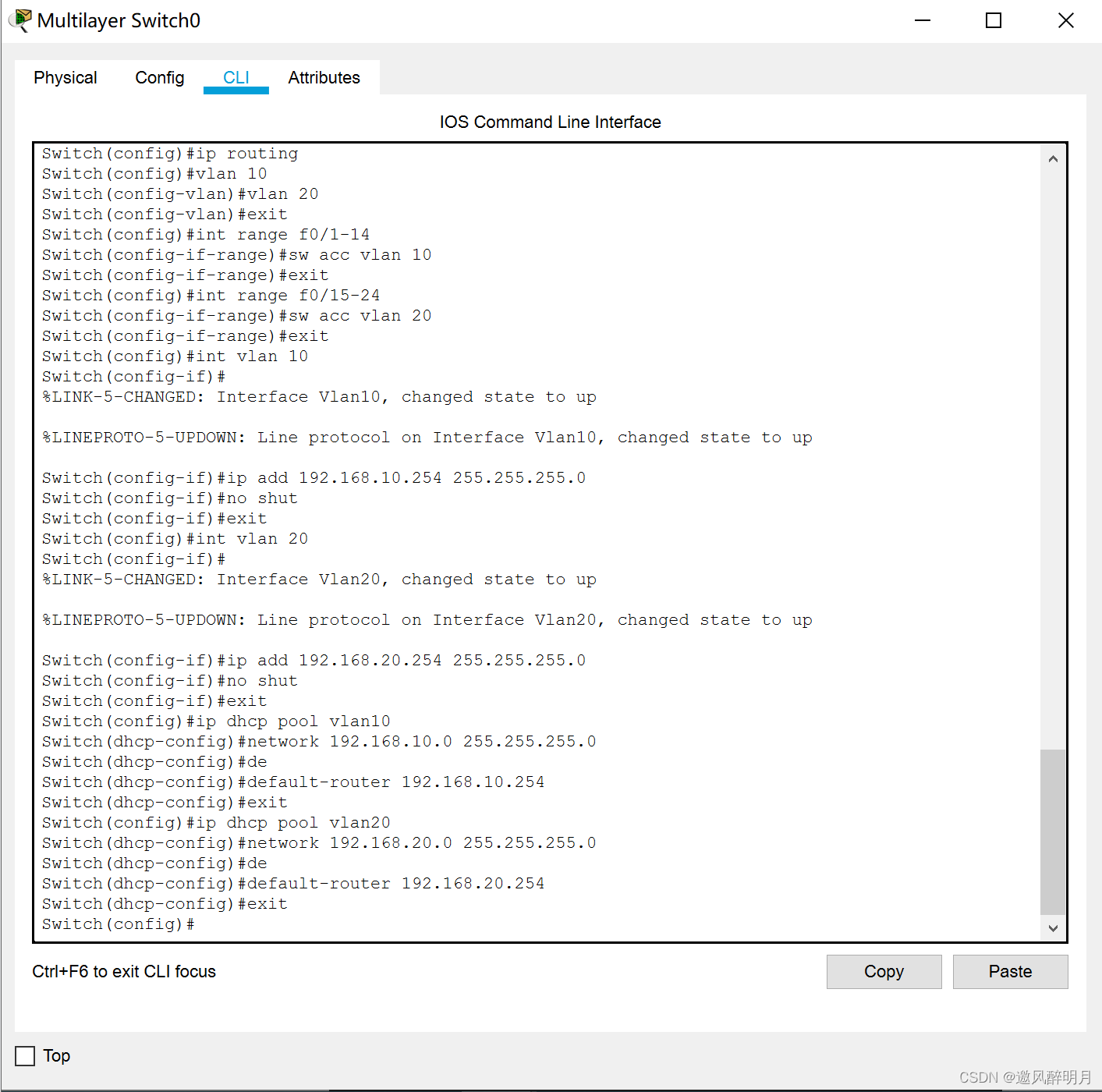Screen dimensions: 1102x1092
Task: Click the 'ip dhcp pool vlan10' line
Action: pos(216,721)
